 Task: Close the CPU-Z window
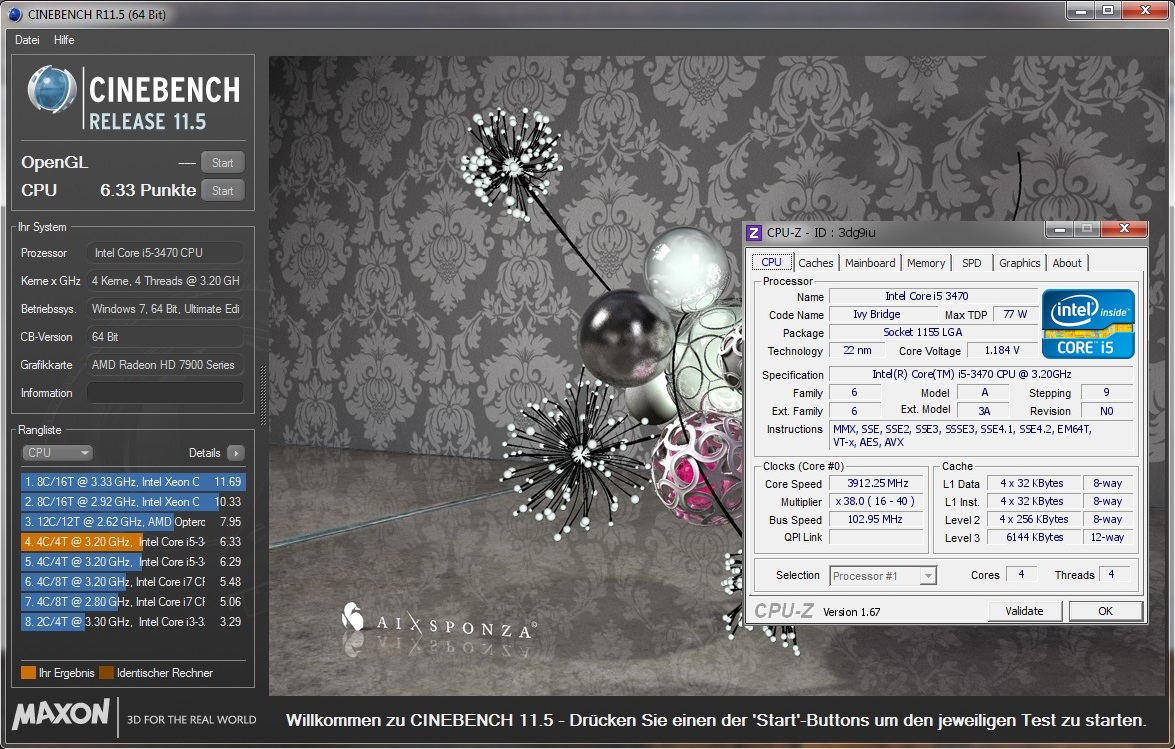coord(1124,228)
